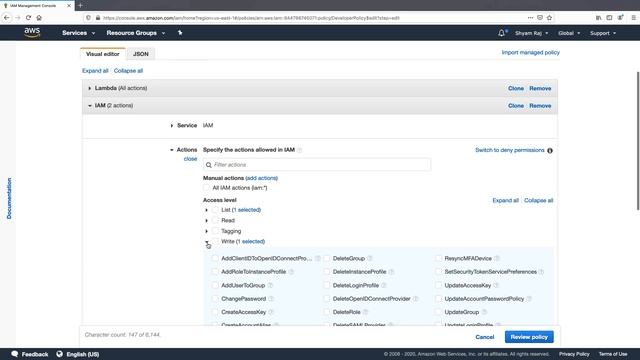Click the Filter actions search field
Image resolution: width=640 pixels, height=360 pixels.
pyautogui.click(x=317, y=164)
